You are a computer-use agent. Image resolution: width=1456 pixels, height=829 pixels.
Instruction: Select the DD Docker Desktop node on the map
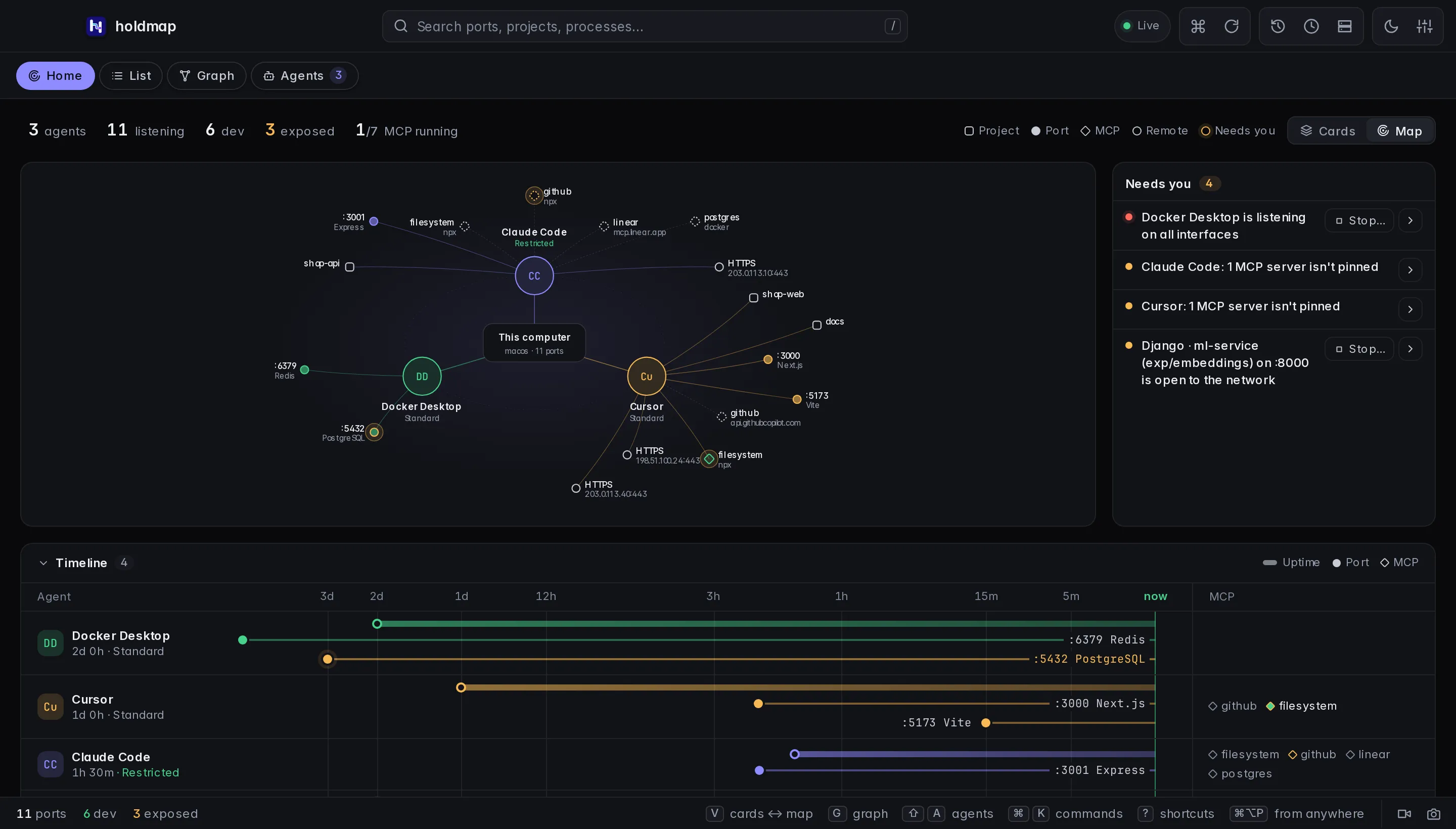422,377
